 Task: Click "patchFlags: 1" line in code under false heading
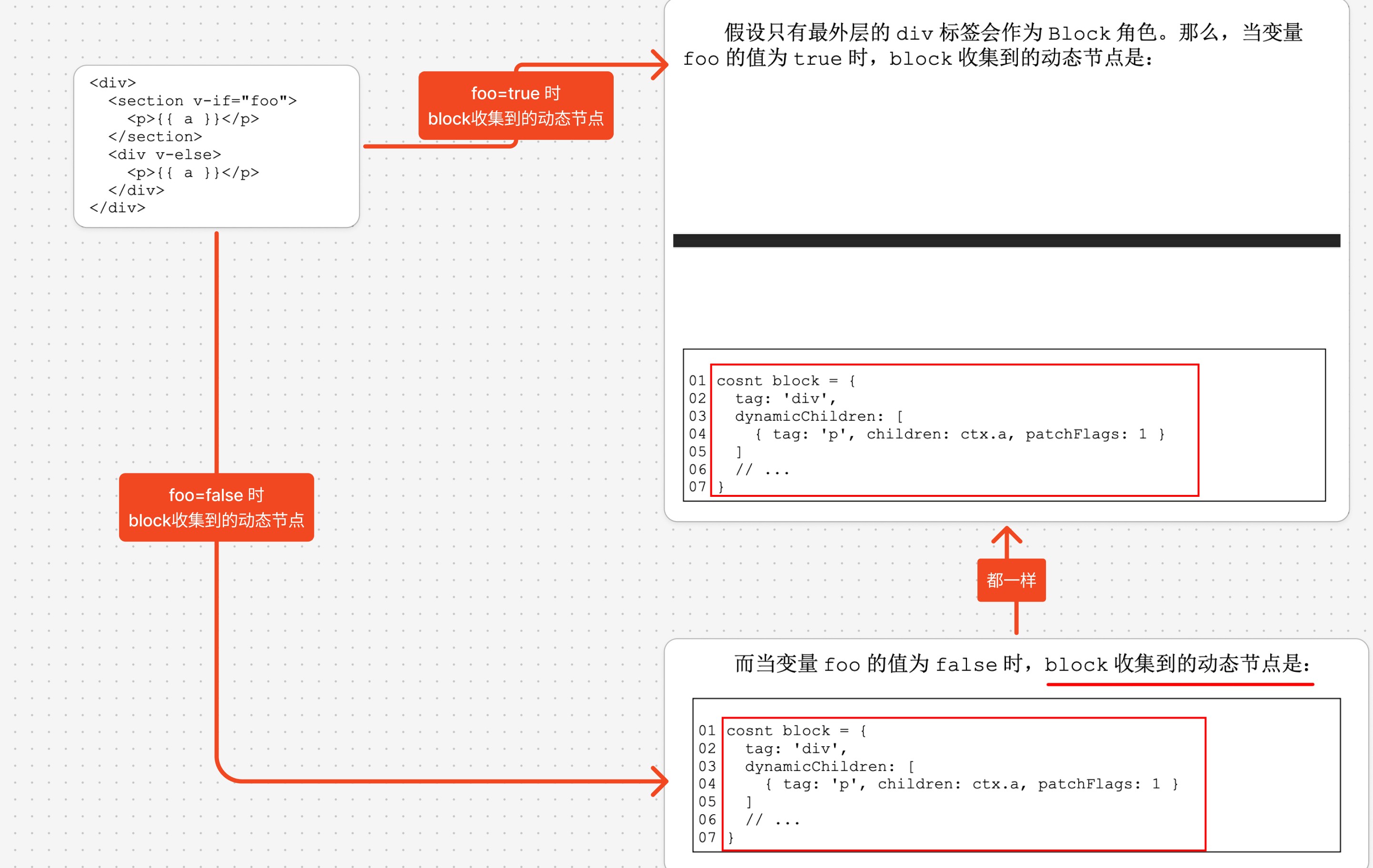click(x=971, y=784)
